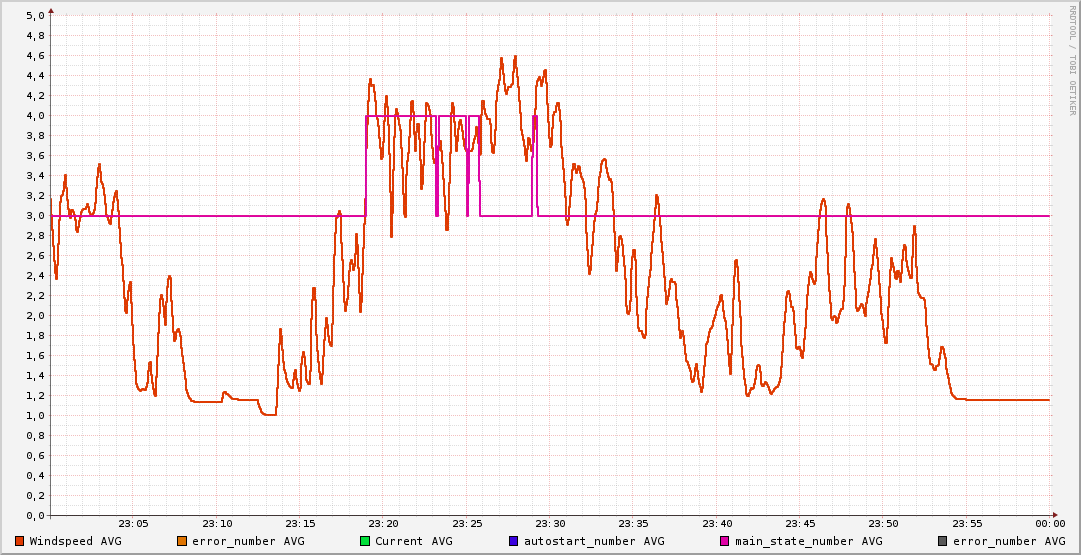
Task: Click the dark gray error_number legend swatch
Action: pyautogui.click(x=942, y=541)
